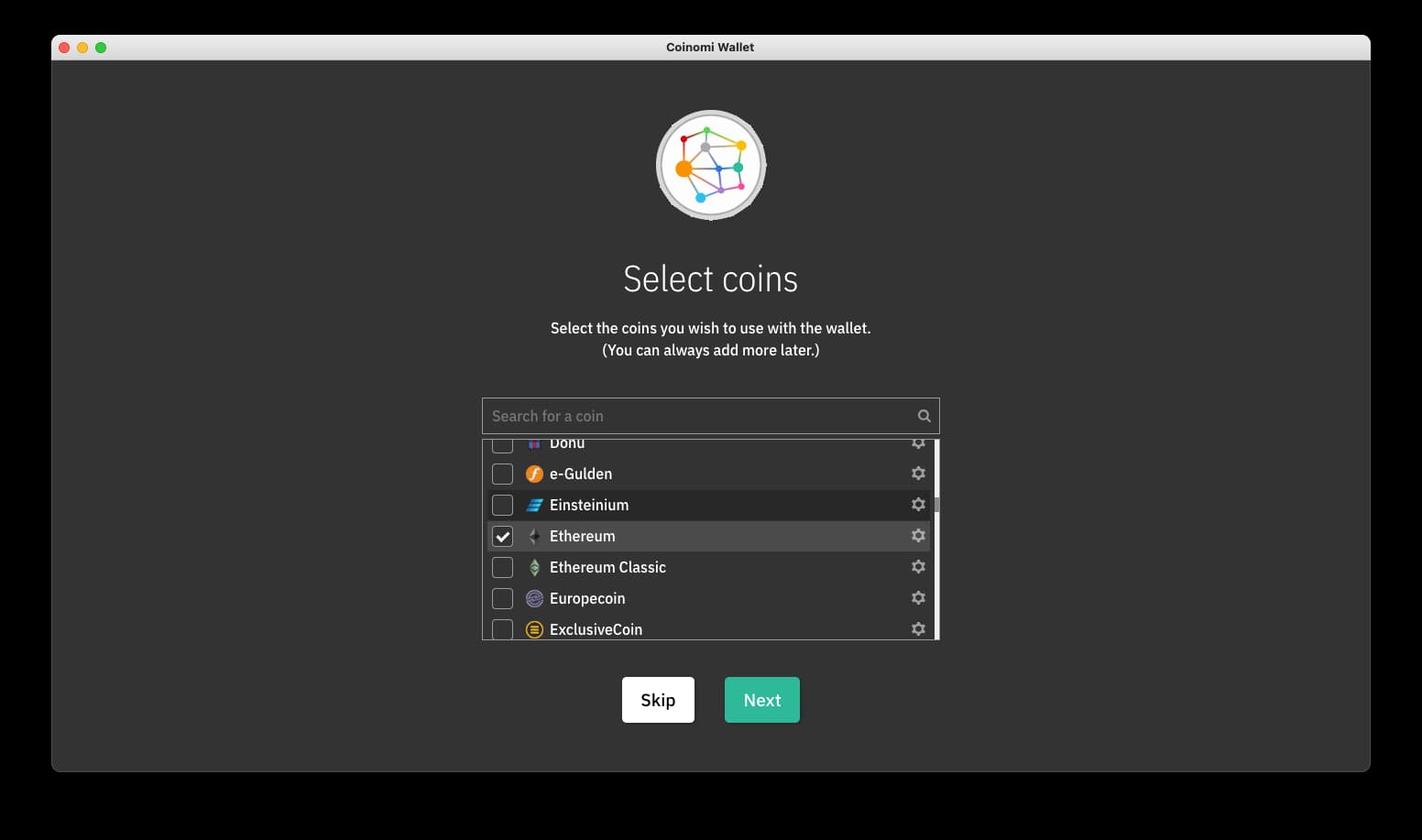Select the e-Gulden coin name
Viewport: 1422px width, 840px height.
point(581,474)
